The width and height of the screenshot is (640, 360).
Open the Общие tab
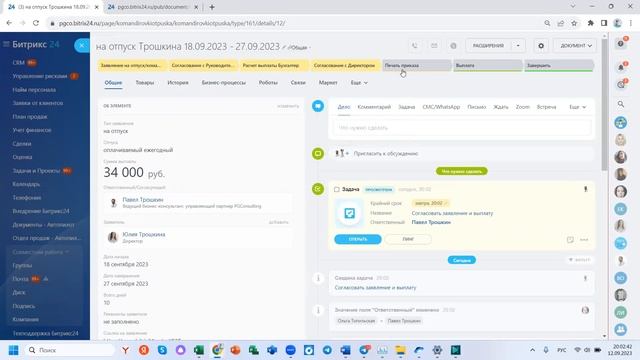tap(113, 82)
